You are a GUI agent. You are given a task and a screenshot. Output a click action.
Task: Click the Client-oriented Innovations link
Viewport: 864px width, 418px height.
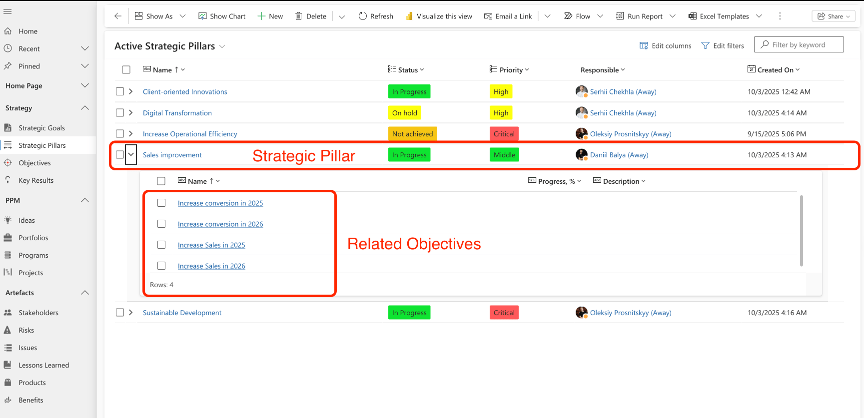pos(185,92)
